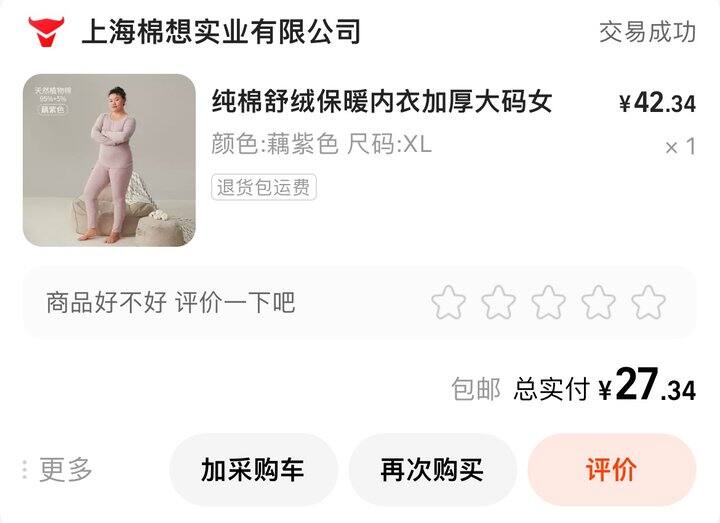Rate five stars
Image resolution: width=720 pixels, height=523 pixels.
(648, 302)
